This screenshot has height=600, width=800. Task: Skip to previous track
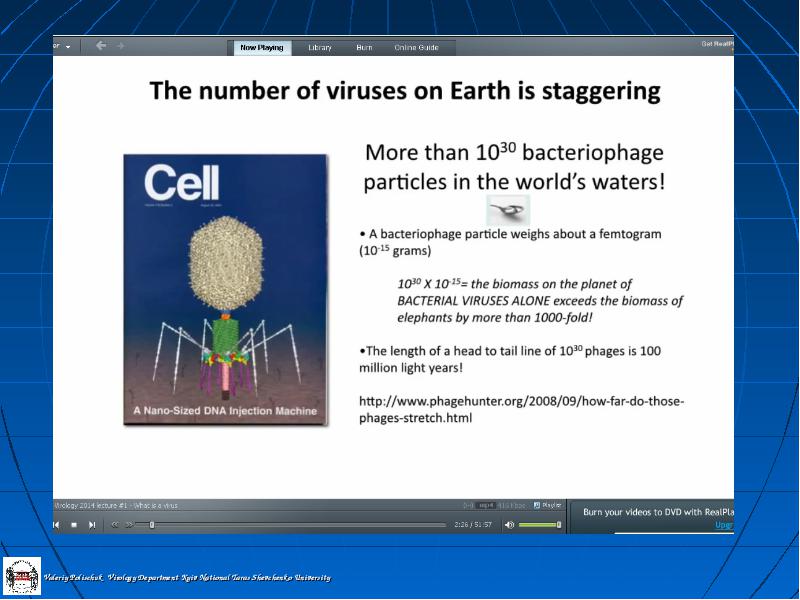tap(57, 524)
